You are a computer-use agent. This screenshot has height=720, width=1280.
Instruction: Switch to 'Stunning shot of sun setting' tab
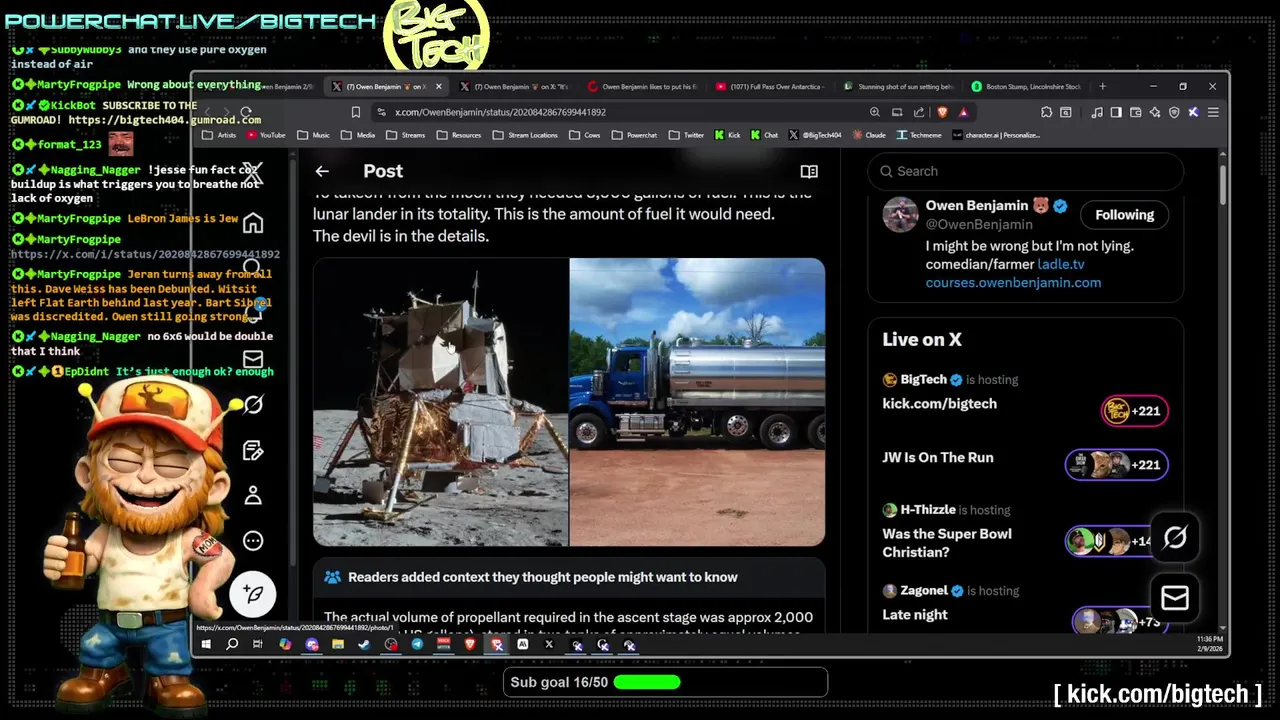pos(900,87)
